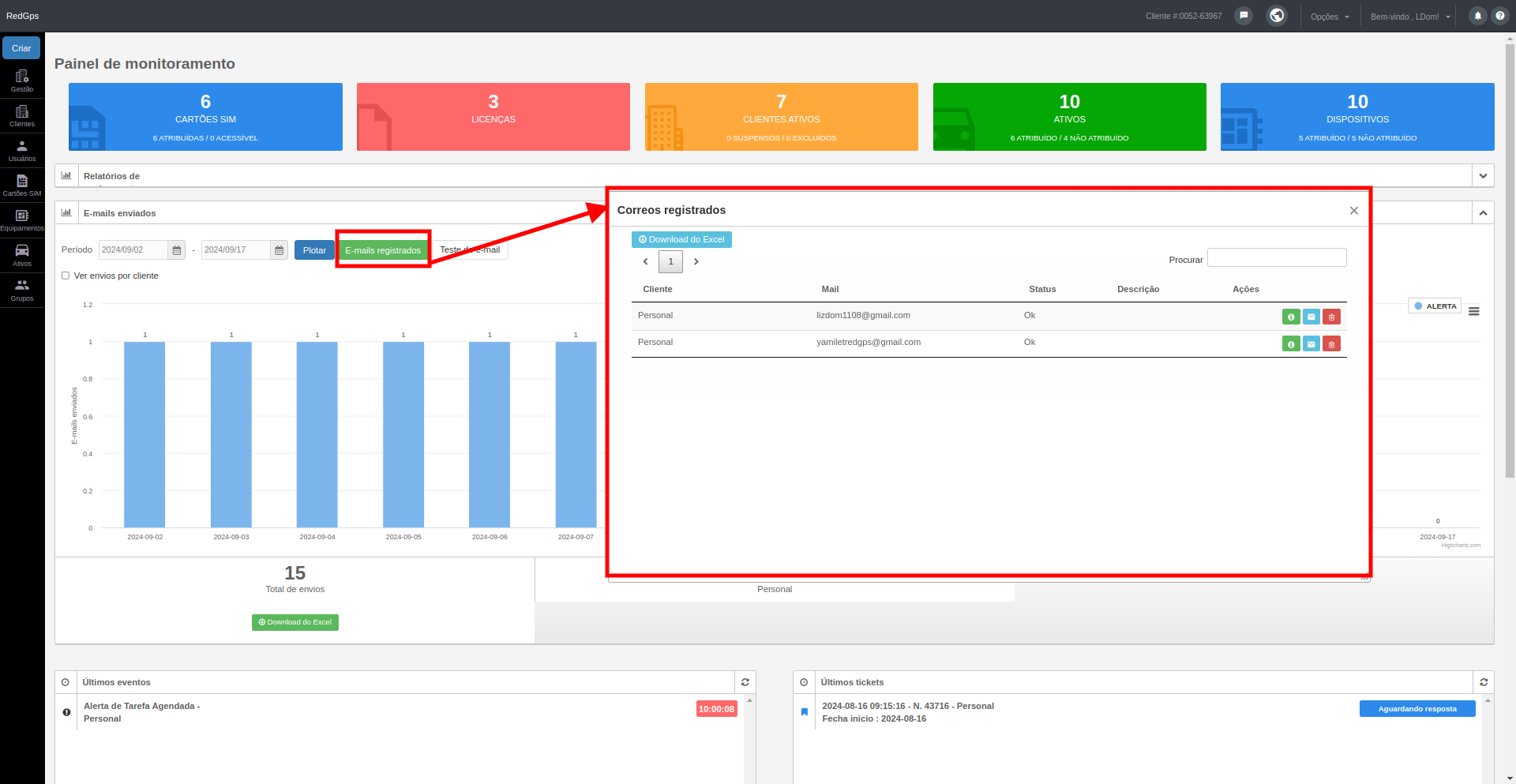
Task: Open end date calendar picker
Action: tap(280, 250)
